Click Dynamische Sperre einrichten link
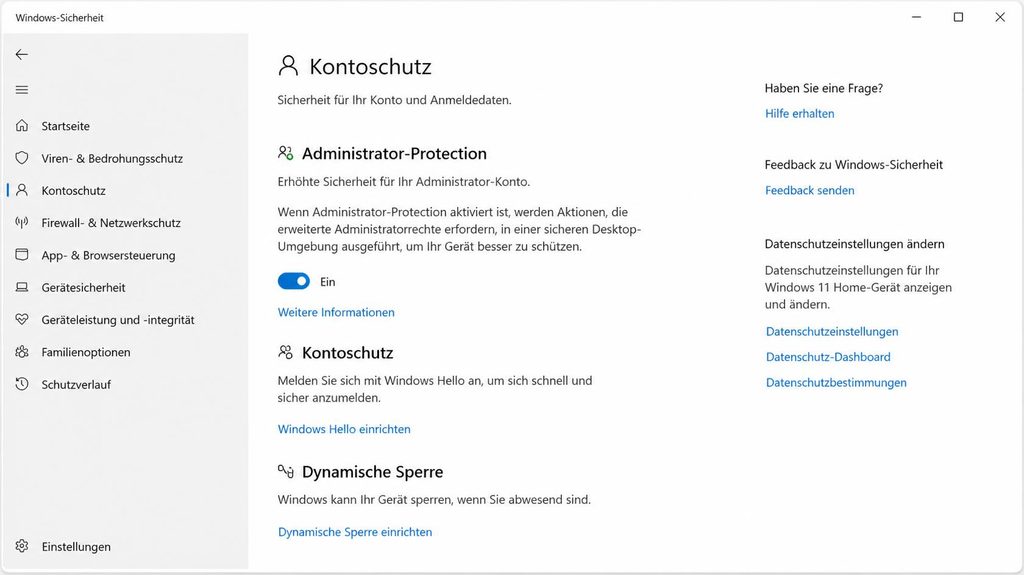1024x575 pixels. click(355, 532)
